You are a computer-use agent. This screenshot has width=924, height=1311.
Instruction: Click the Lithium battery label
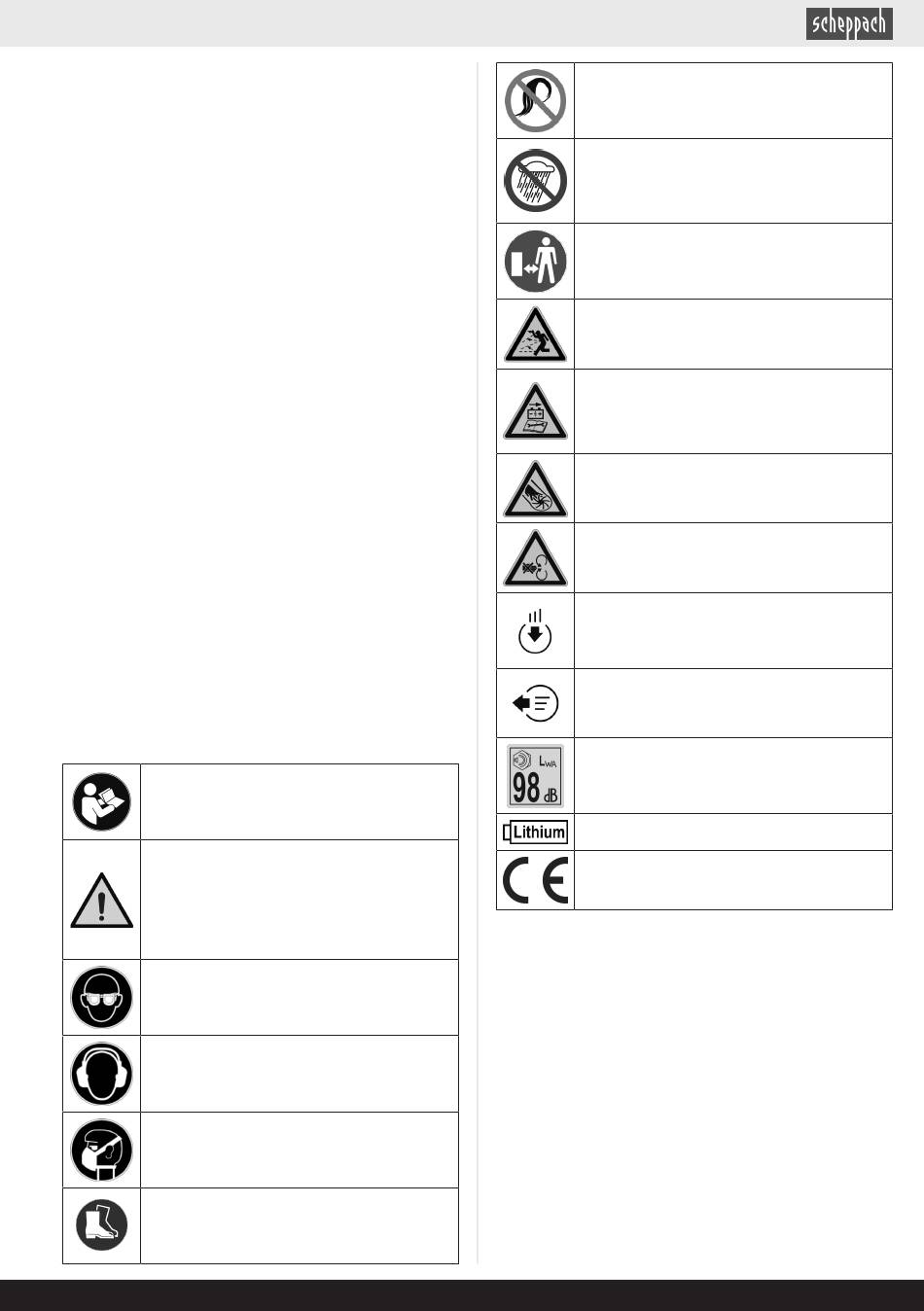[x=536, y=833]
